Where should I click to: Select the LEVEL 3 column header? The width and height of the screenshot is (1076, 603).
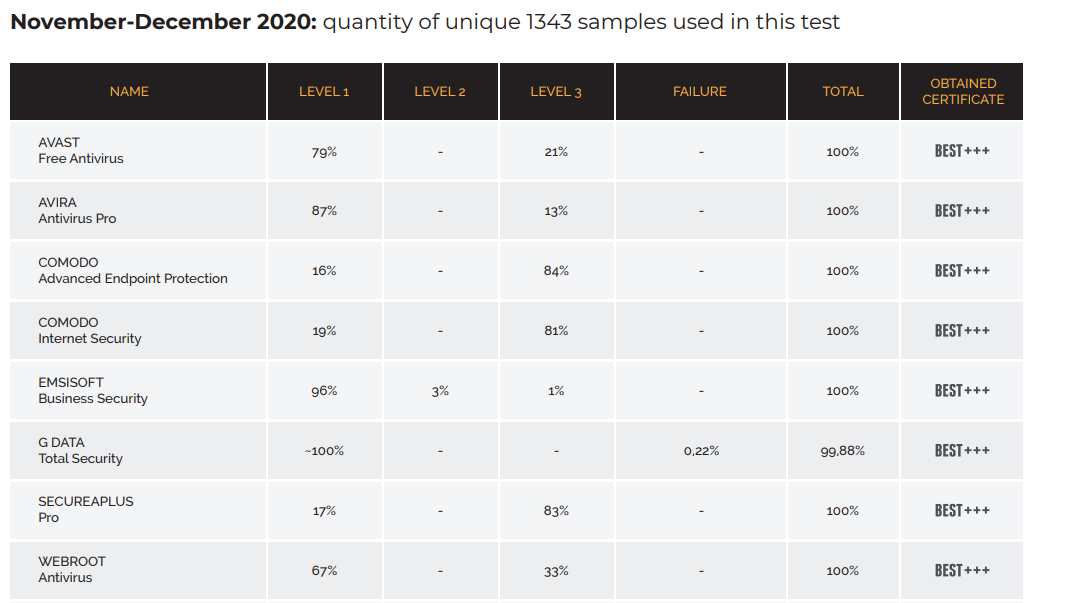[556, 92]
